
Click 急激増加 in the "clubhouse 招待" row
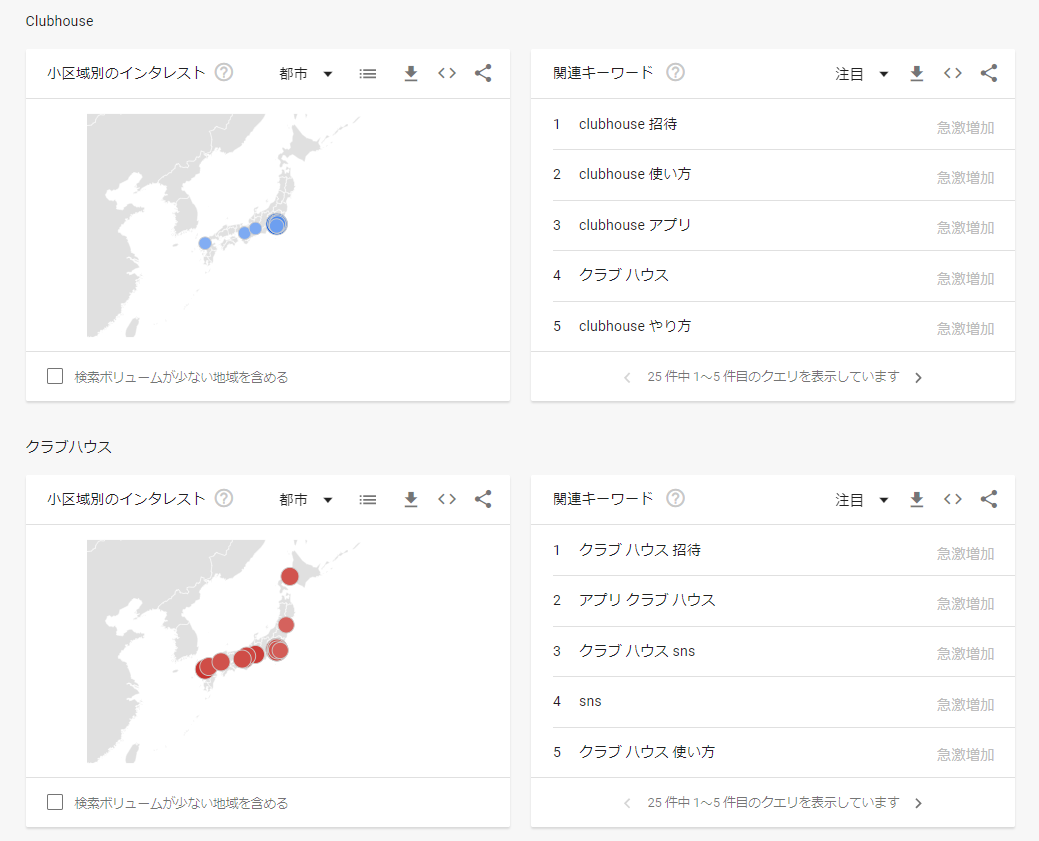pyautogui.click(x=965, y=127)
